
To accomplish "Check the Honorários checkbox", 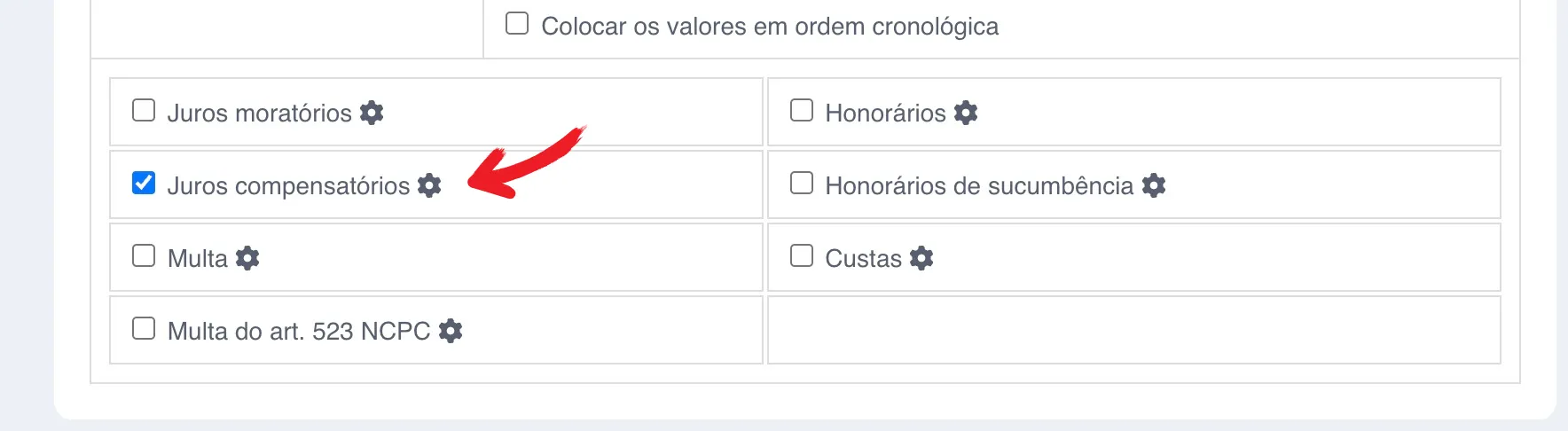I will click(802, 111).
